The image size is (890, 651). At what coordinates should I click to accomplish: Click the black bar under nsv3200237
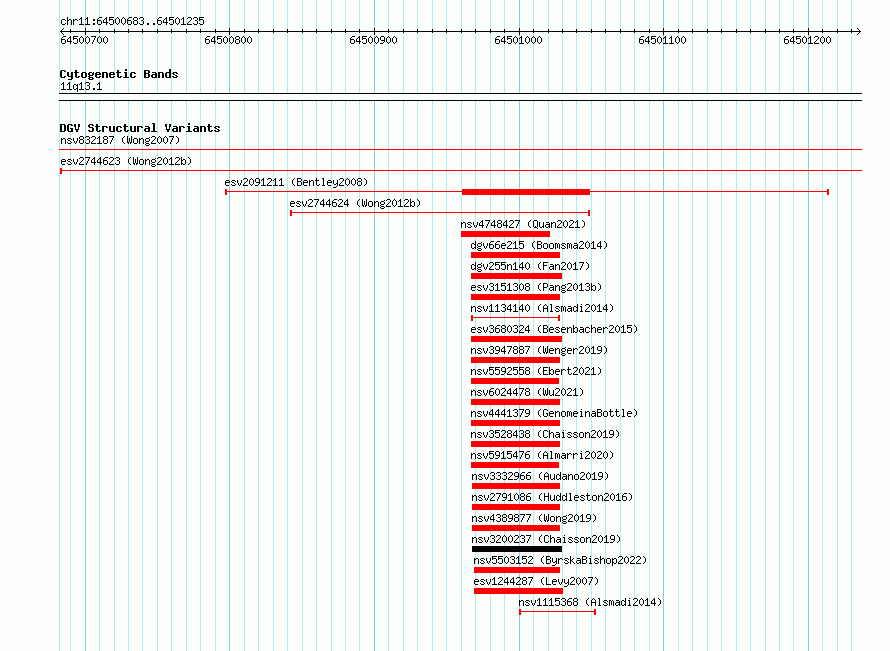coord(517,549)
